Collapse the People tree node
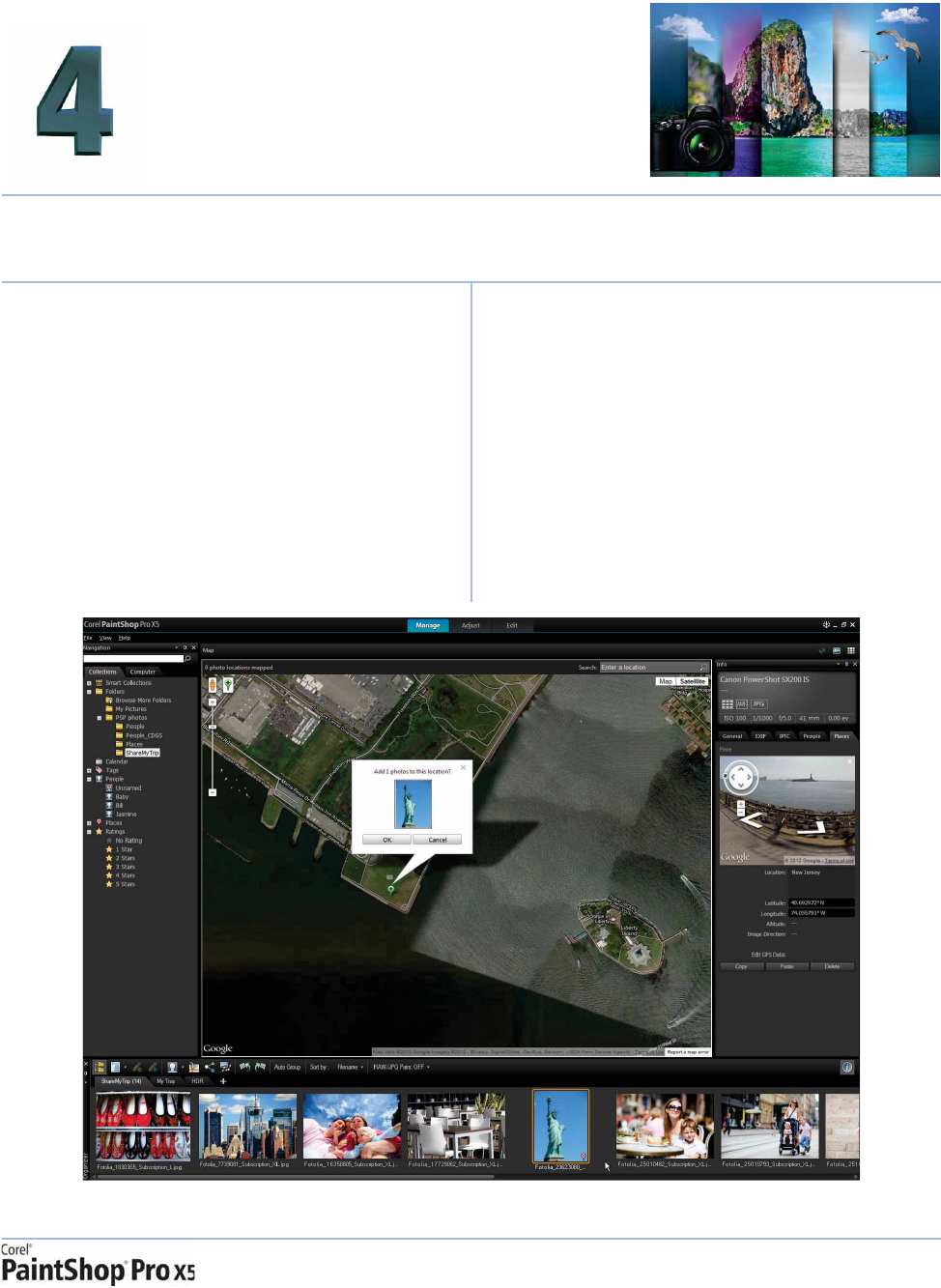The width and height of the screenshot is (941, 1288). (89, 779)
